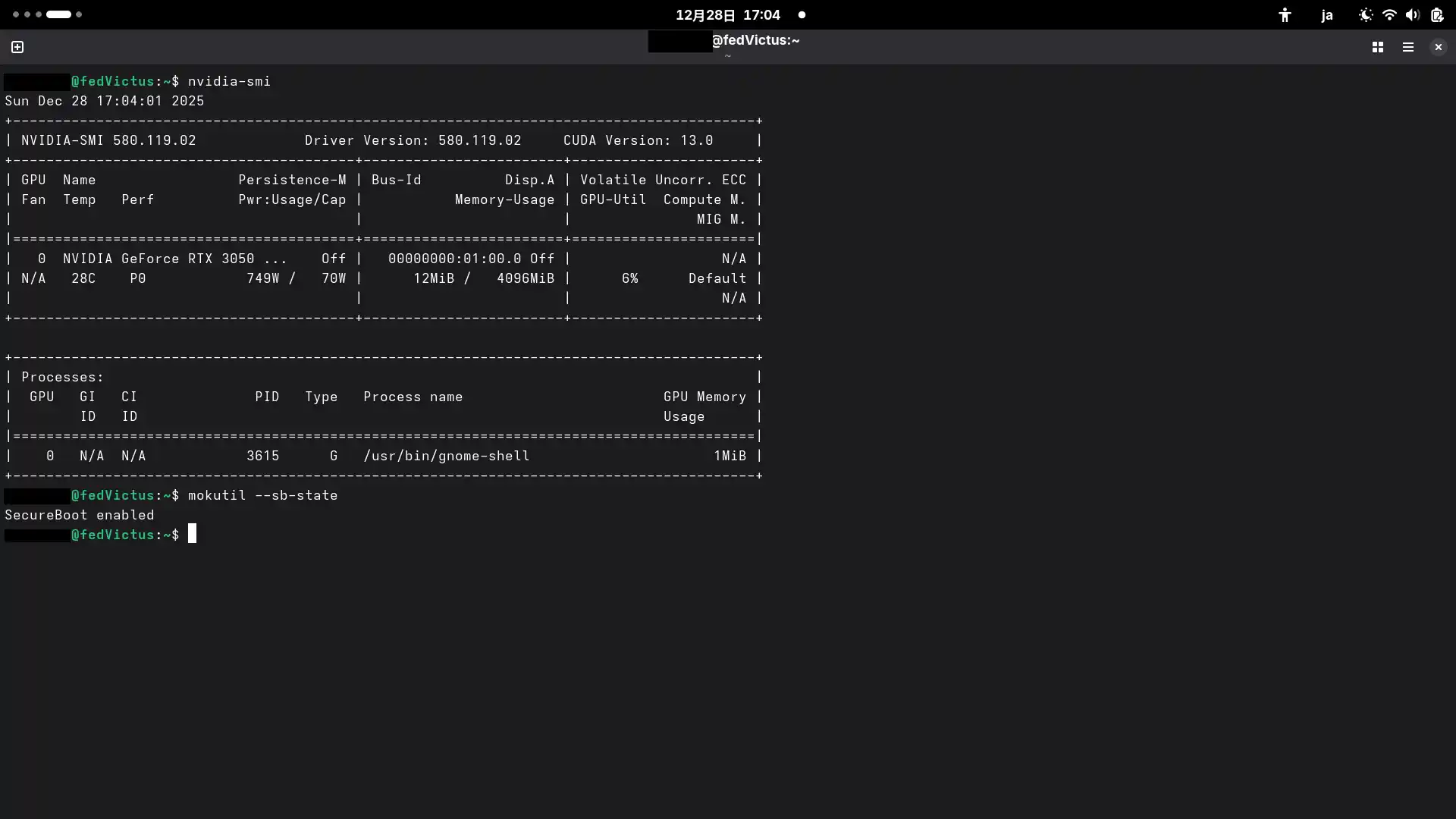Toggle the active workspace pill indicator
This screenshot has width=1456, height=819.
(x=59, y=14)
